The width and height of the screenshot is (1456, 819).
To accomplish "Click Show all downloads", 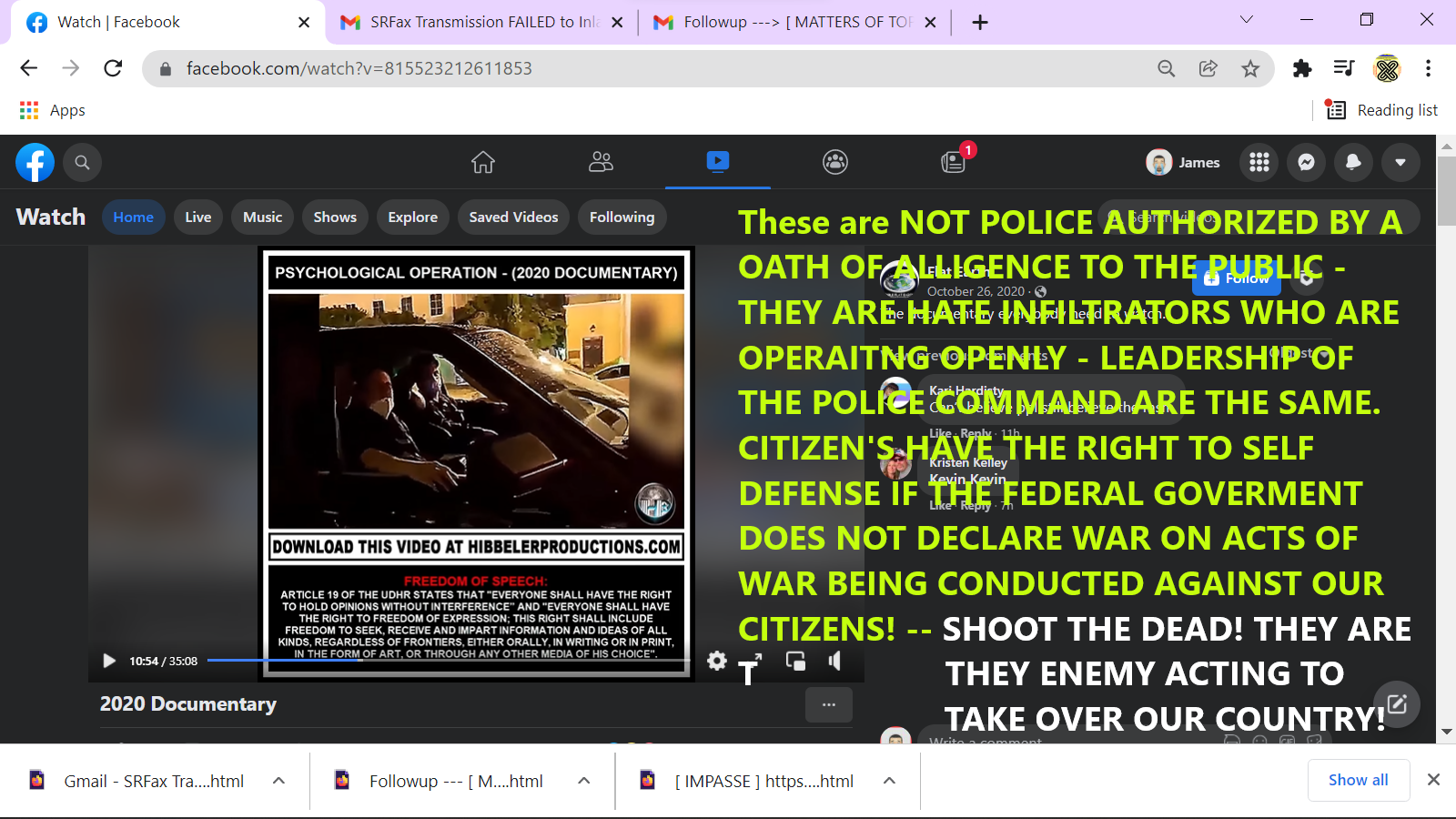I will 1359,780.
